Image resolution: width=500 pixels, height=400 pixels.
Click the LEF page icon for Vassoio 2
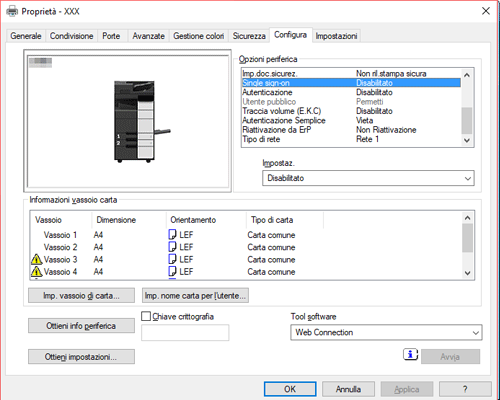click(x=172, y=247)
